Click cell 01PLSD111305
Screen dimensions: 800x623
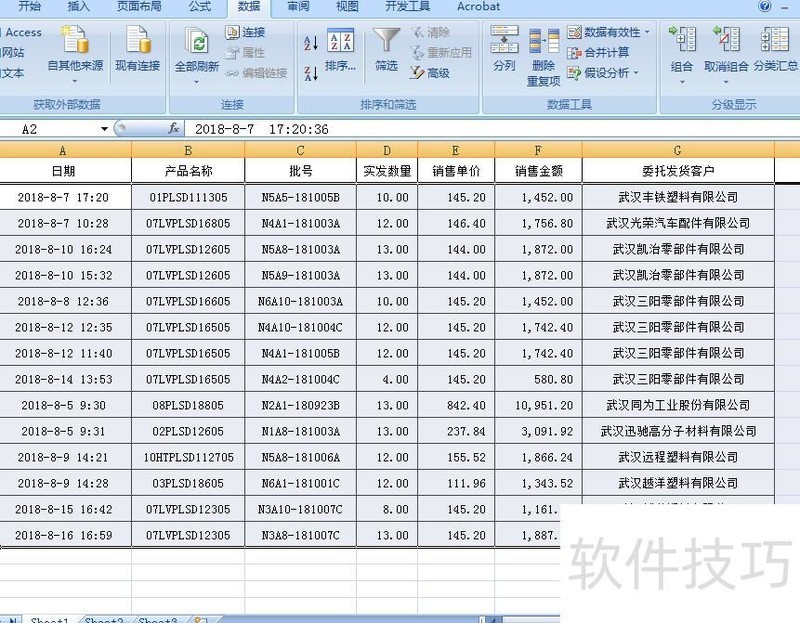[x=188, y=197]
